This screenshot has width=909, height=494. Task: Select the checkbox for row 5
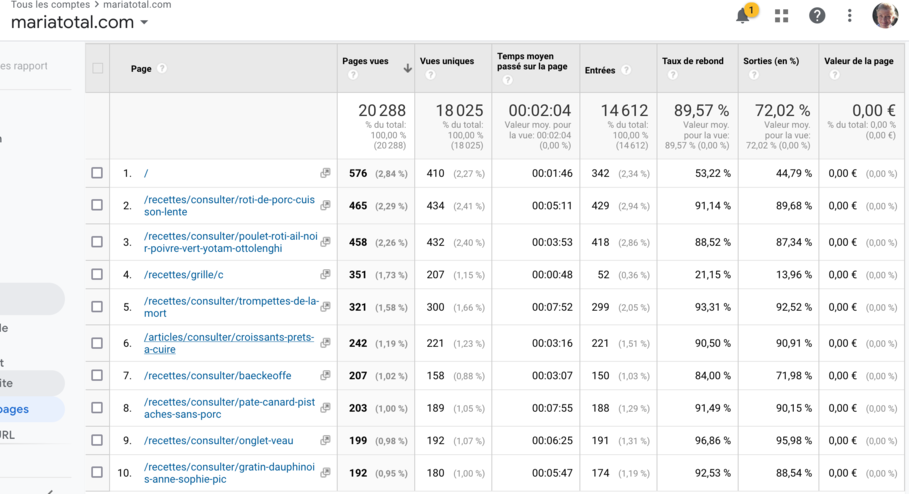pyautogui.click(x=97, y=307)
